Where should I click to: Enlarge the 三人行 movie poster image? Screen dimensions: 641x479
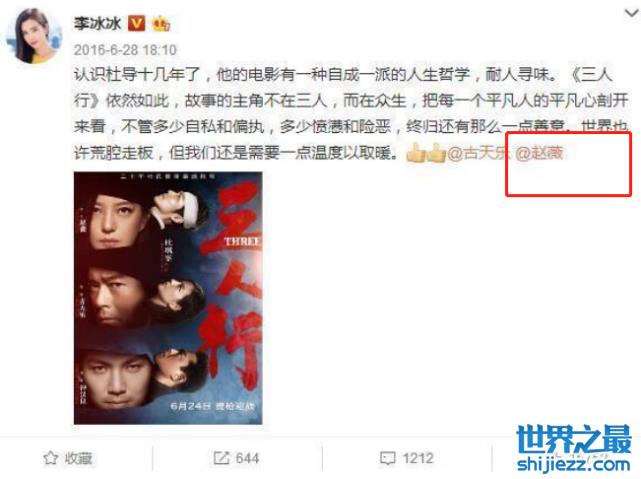click(168, 298)
